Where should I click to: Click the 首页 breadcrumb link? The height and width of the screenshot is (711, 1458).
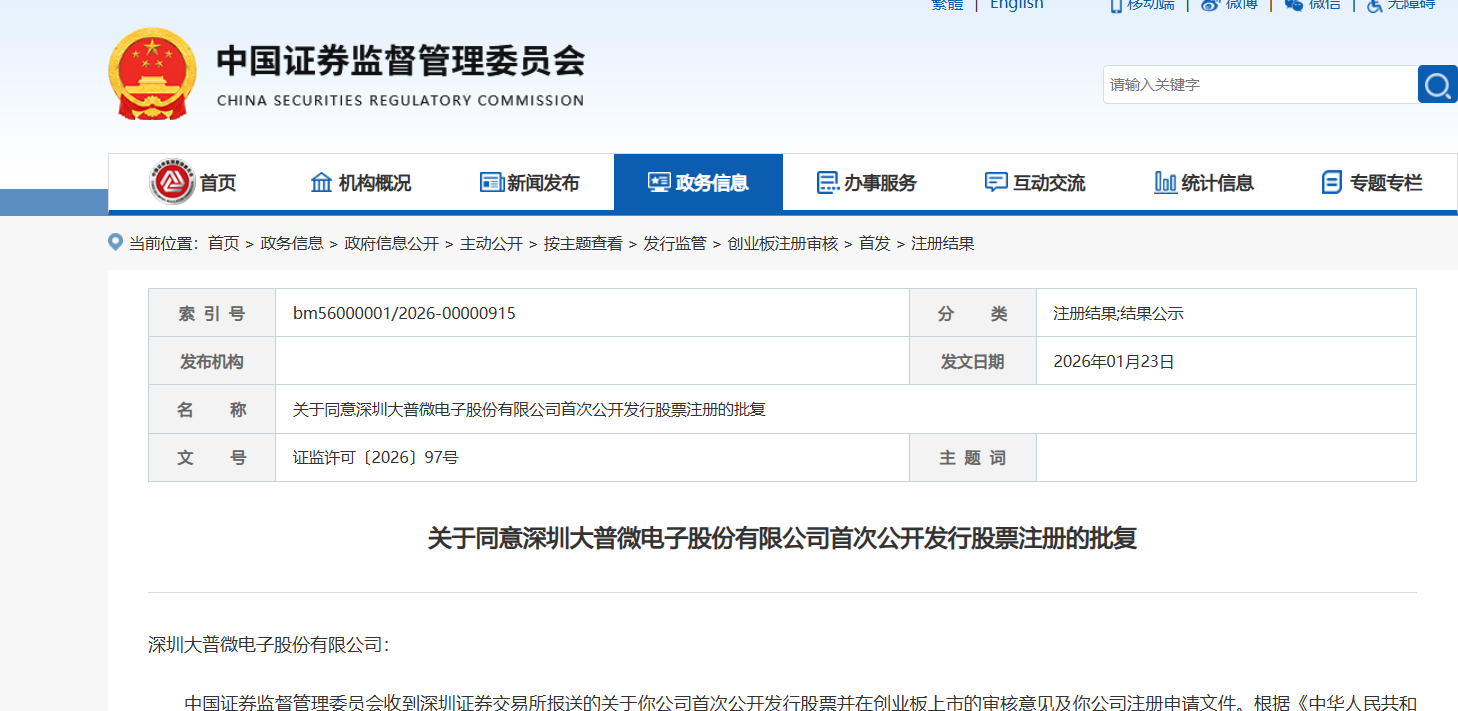(224, 243)
